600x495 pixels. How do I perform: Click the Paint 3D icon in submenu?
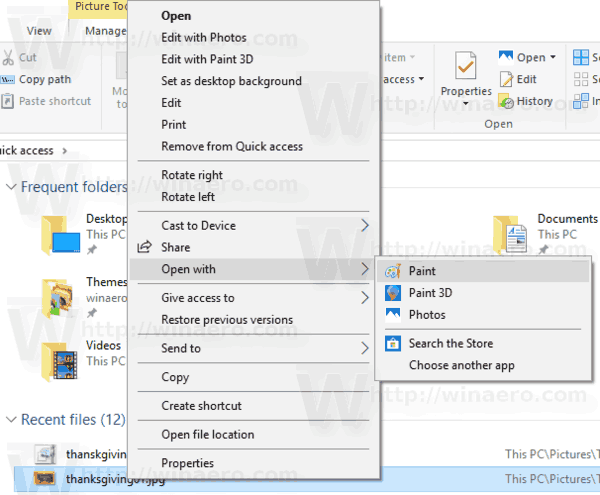coord(393,293)
